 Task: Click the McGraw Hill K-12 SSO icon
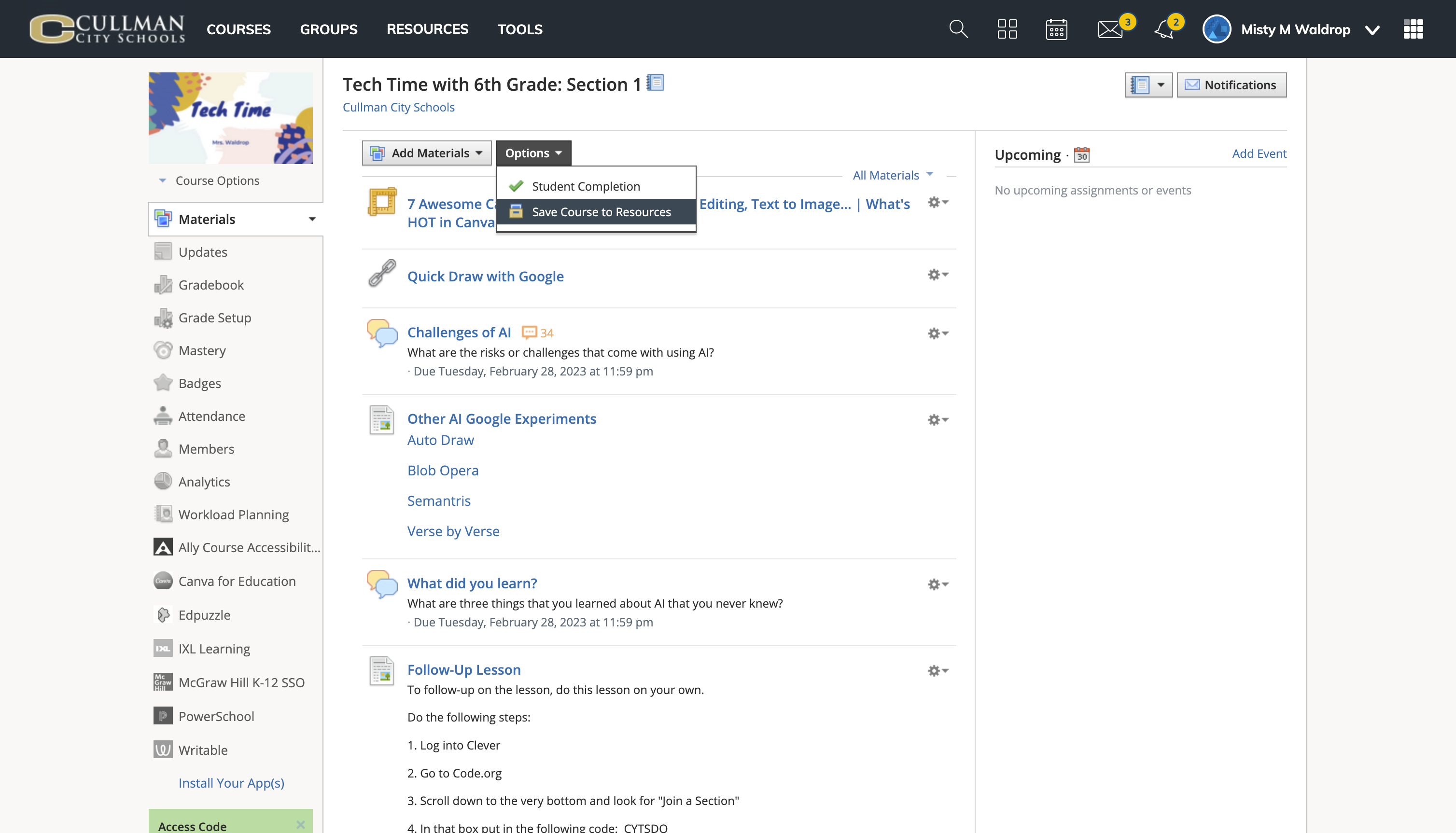click(163, 682)
